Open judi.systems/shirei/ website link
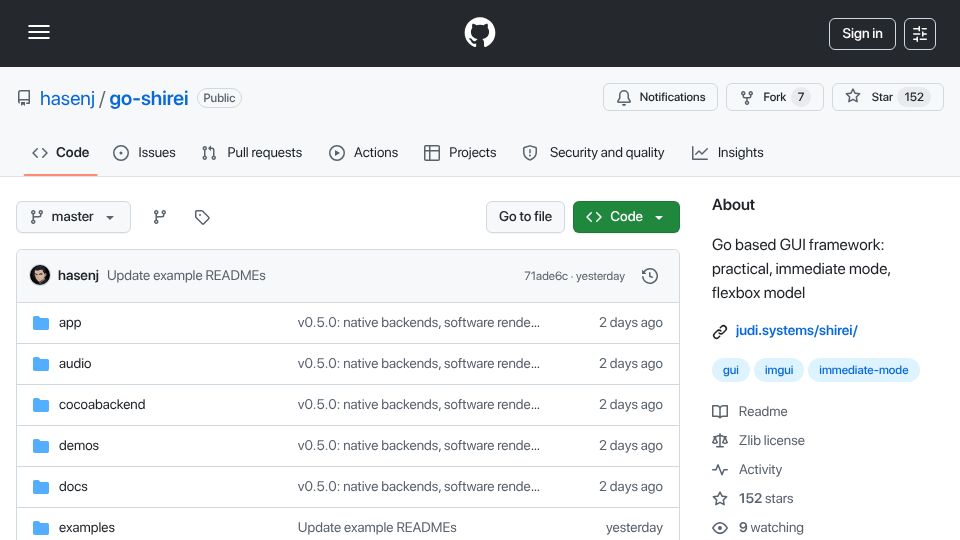This screenshot has width=960, height=540. coord(796,331)
